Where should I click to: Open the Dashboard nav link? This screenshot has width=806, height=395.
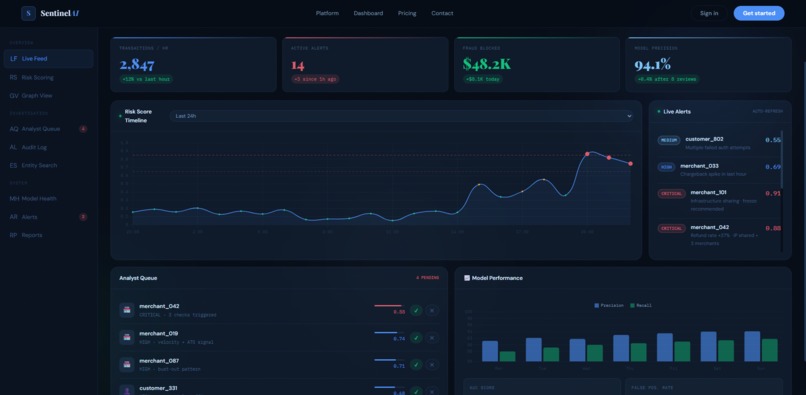tap(368, 13)
